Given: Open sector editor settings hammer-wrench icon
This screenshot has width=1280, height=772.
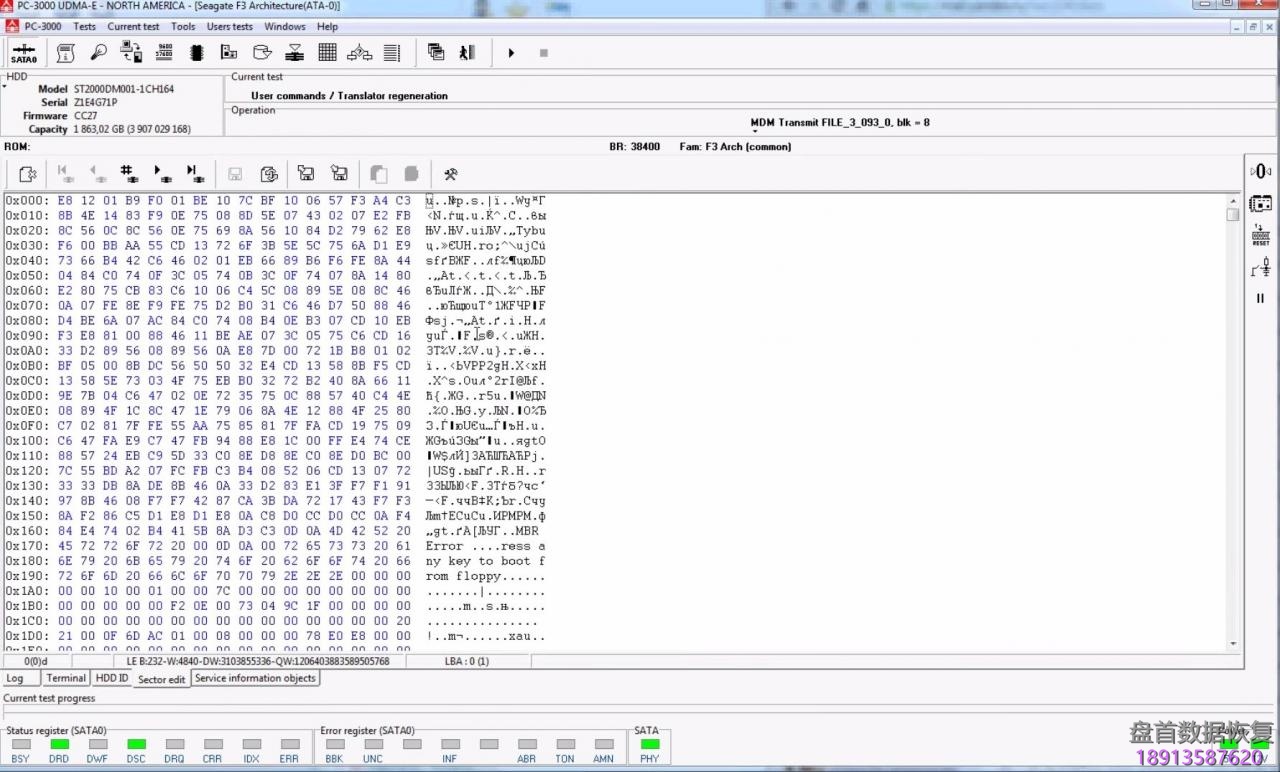Looking at the screenshot, I should (450, 173).
